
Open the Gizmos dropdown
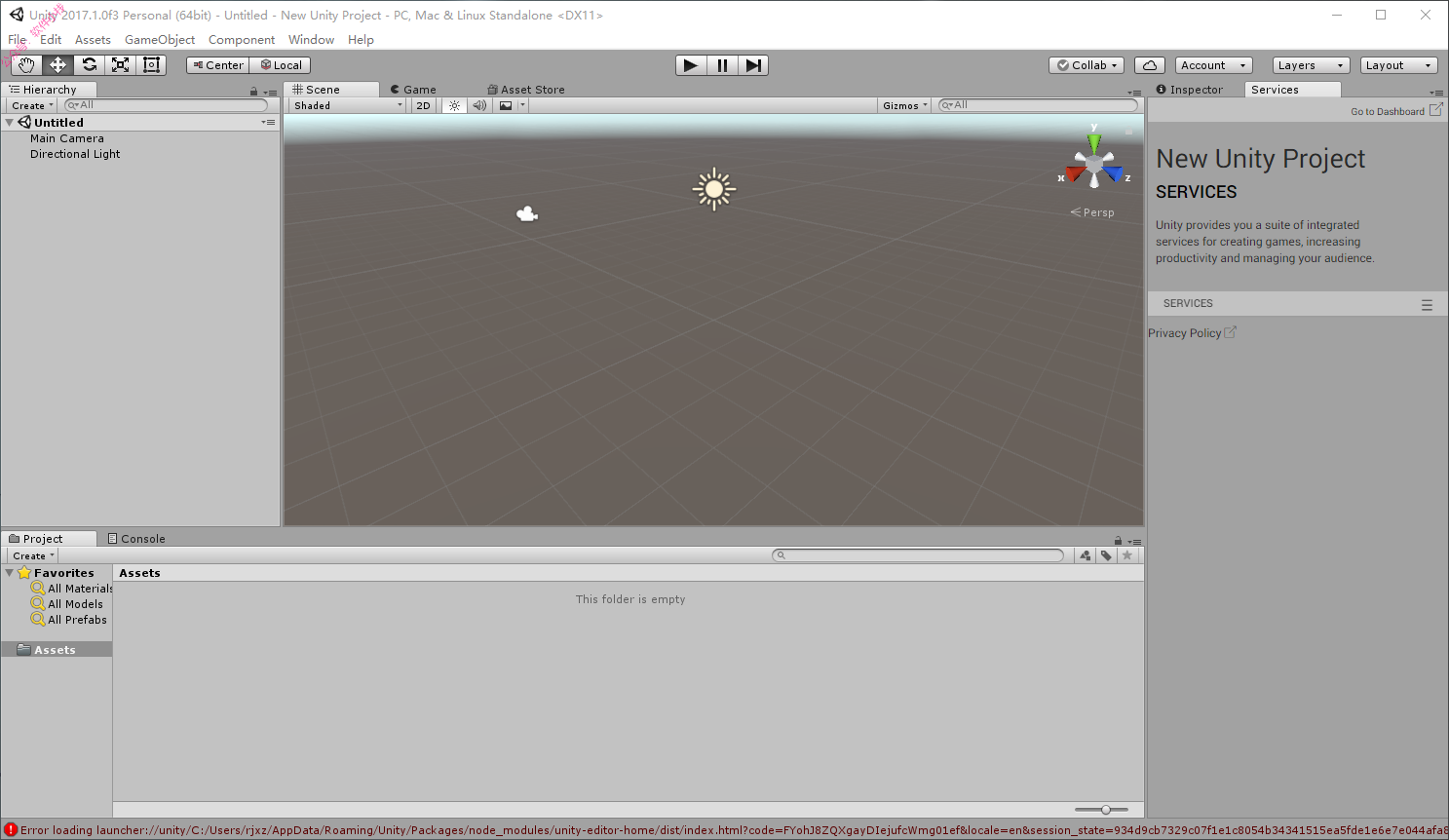(x=905, y=105)
